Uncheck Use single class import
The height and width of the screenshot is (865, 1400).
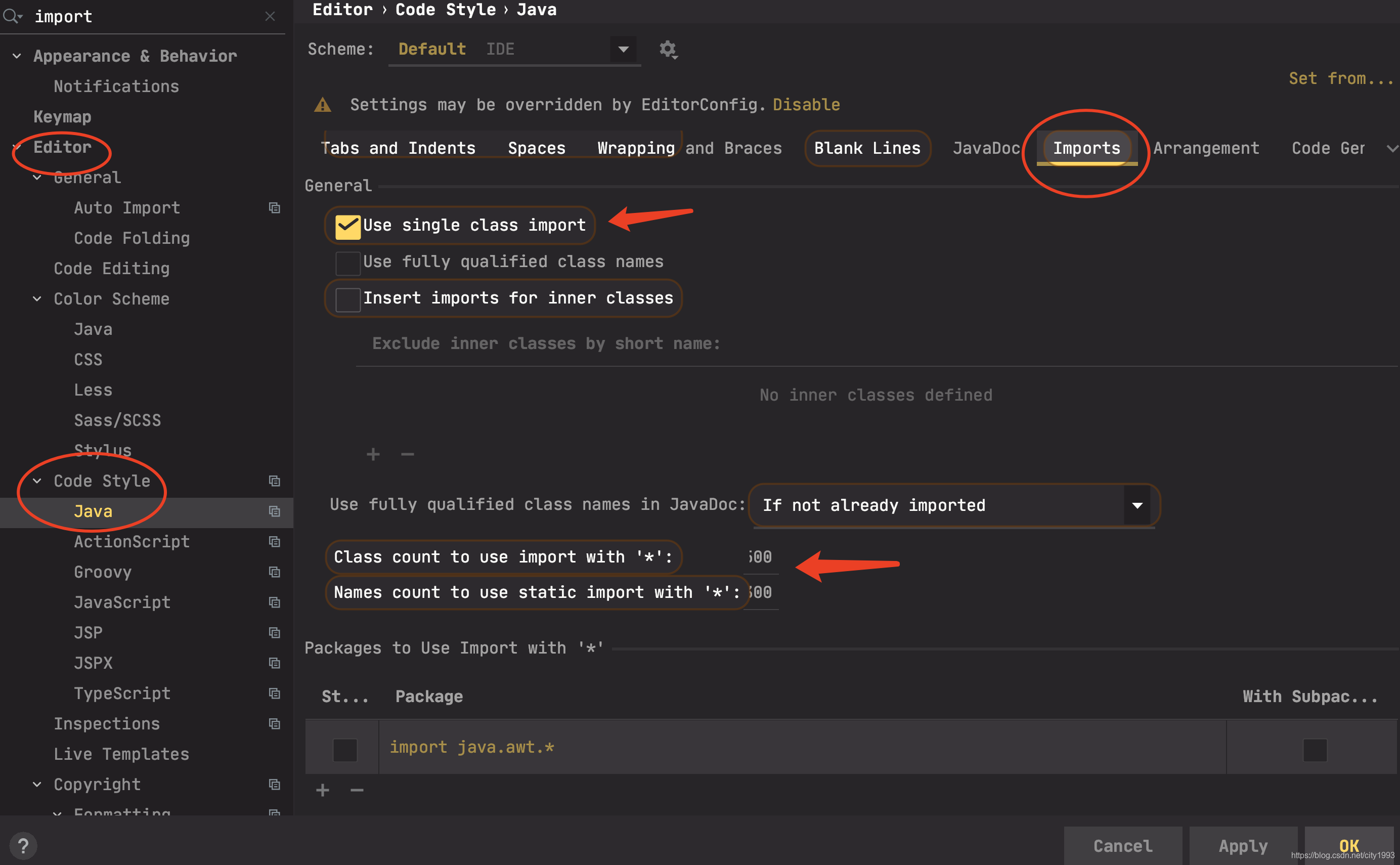[x=347, y=226]
